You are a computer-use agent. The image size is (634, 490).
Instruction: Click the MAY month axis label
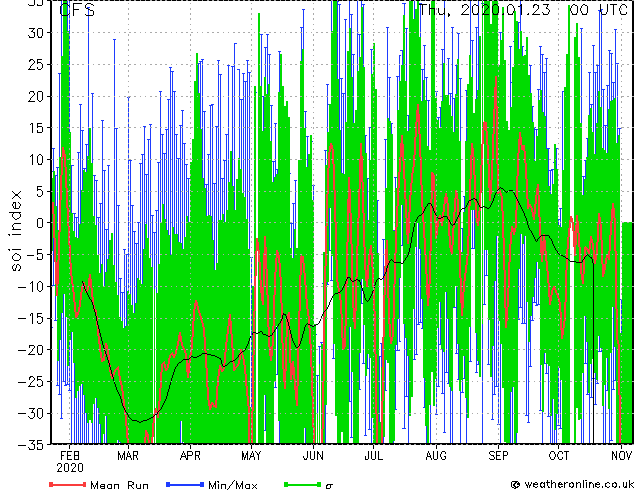(251, 456)
